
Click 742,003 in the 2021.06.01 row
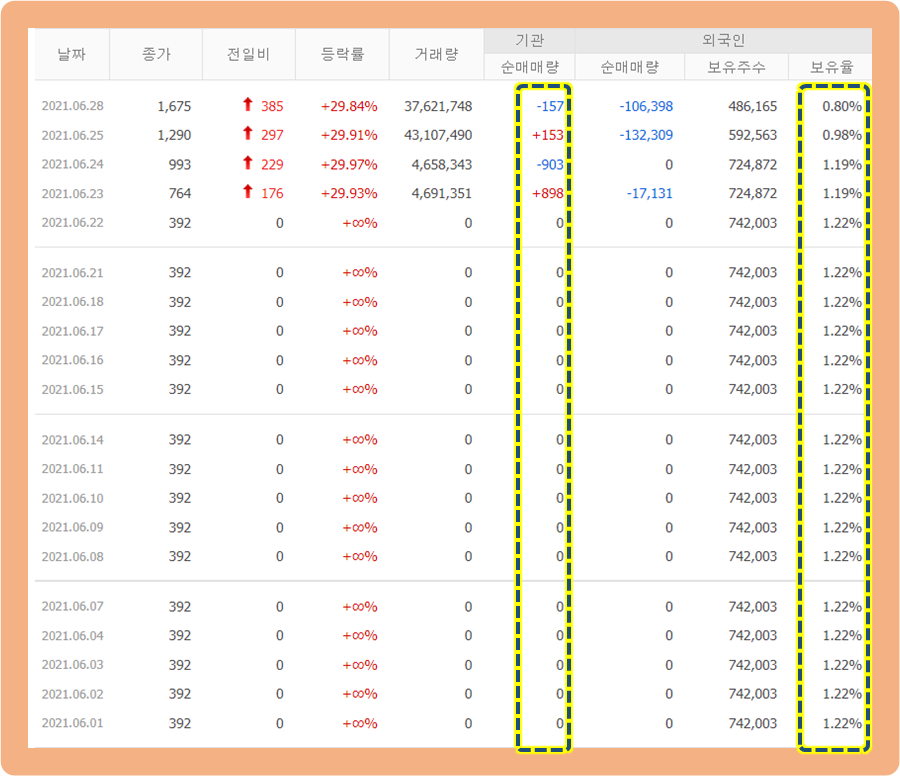[752, 723]
